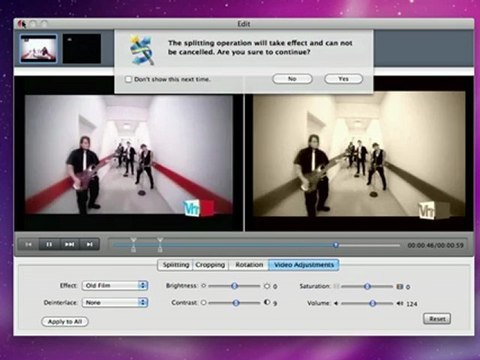Click the high saturation icon
This screenshot has width=480, height=360.
(x=400, y=286)
